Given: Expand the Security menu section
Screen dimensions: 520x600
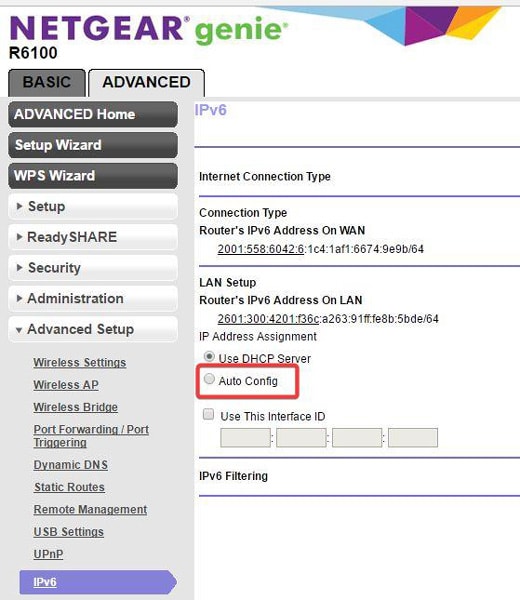Looking at the screenshot, I should tap(93, 267).
